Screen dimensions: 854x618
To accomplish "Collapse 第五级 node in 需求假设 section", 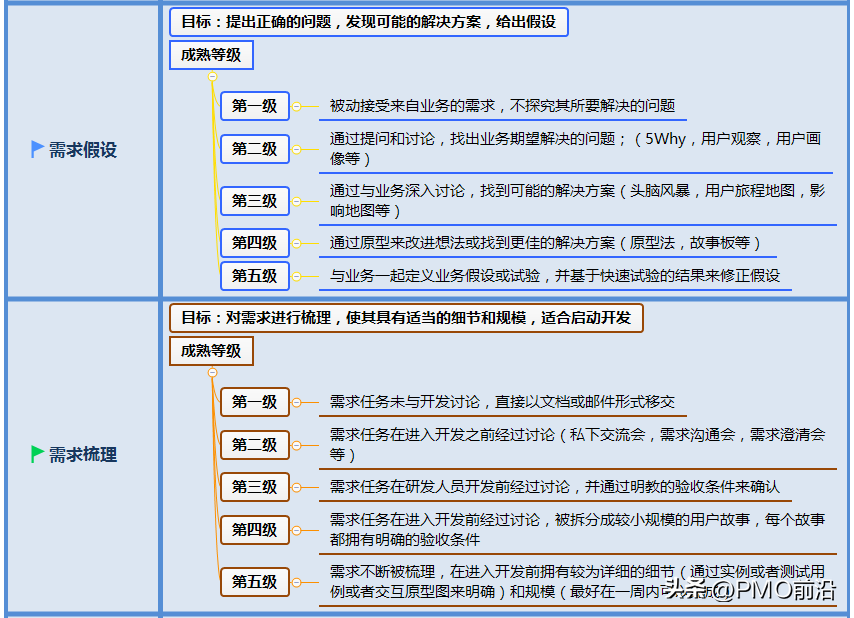I will pos(296,277).
